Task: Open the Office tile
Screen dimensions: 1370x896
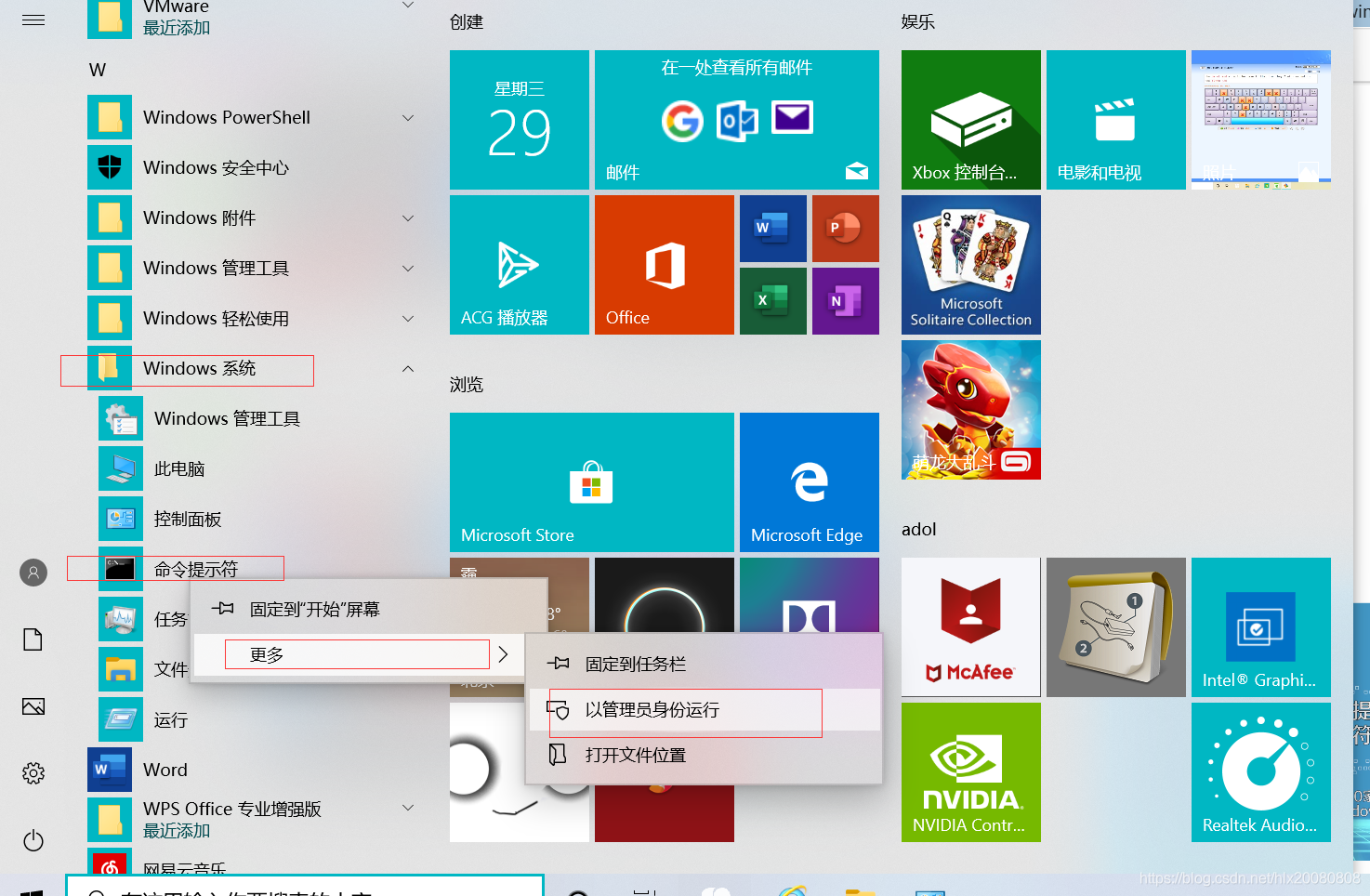Action: pyautogui.click(x=664, y=265)
